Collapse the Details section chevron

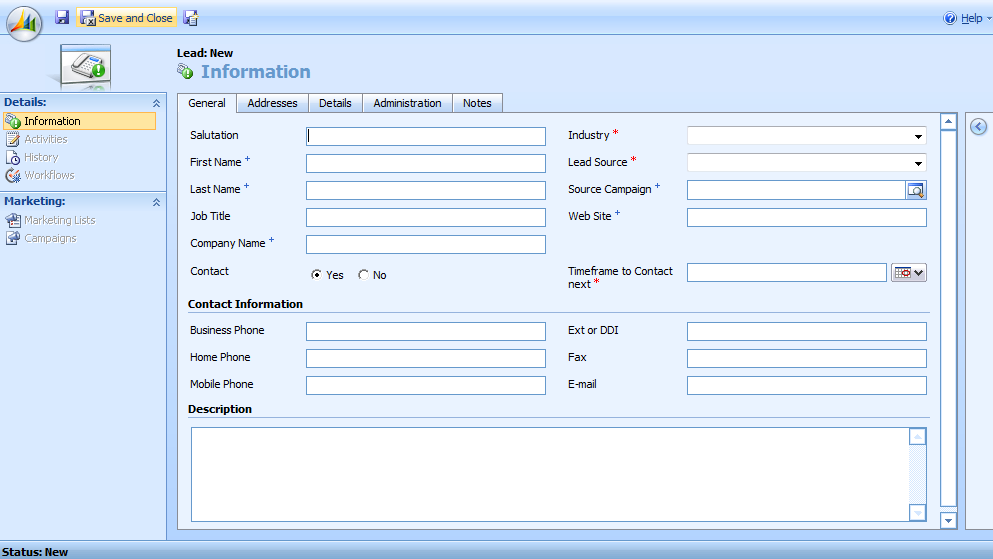(156, 103)
